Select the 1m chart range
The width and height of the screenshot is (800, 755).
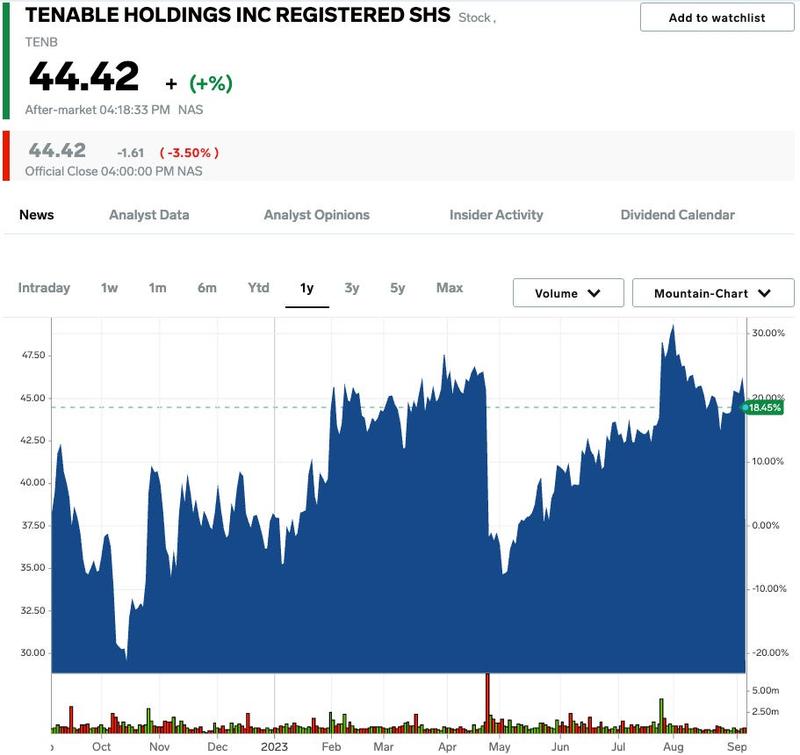tap(158, 288)
